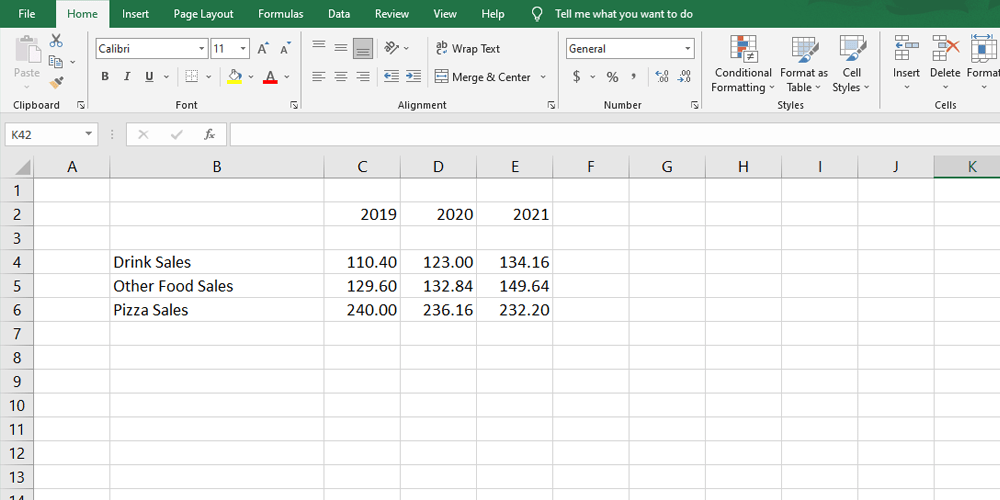Center text horizontally
This screenshot has height=500, width=1000.
point(341,77)
